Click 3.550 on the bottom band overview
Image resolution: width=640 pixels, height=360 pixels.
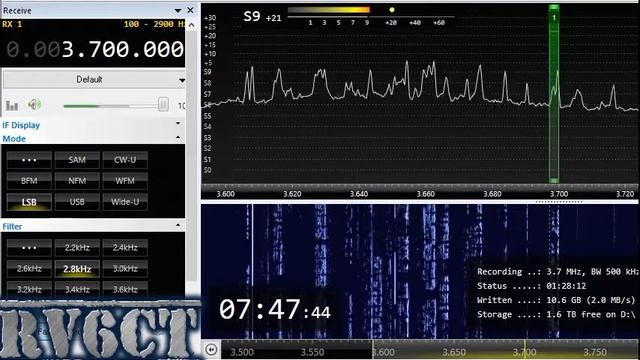tap(312, 352)
